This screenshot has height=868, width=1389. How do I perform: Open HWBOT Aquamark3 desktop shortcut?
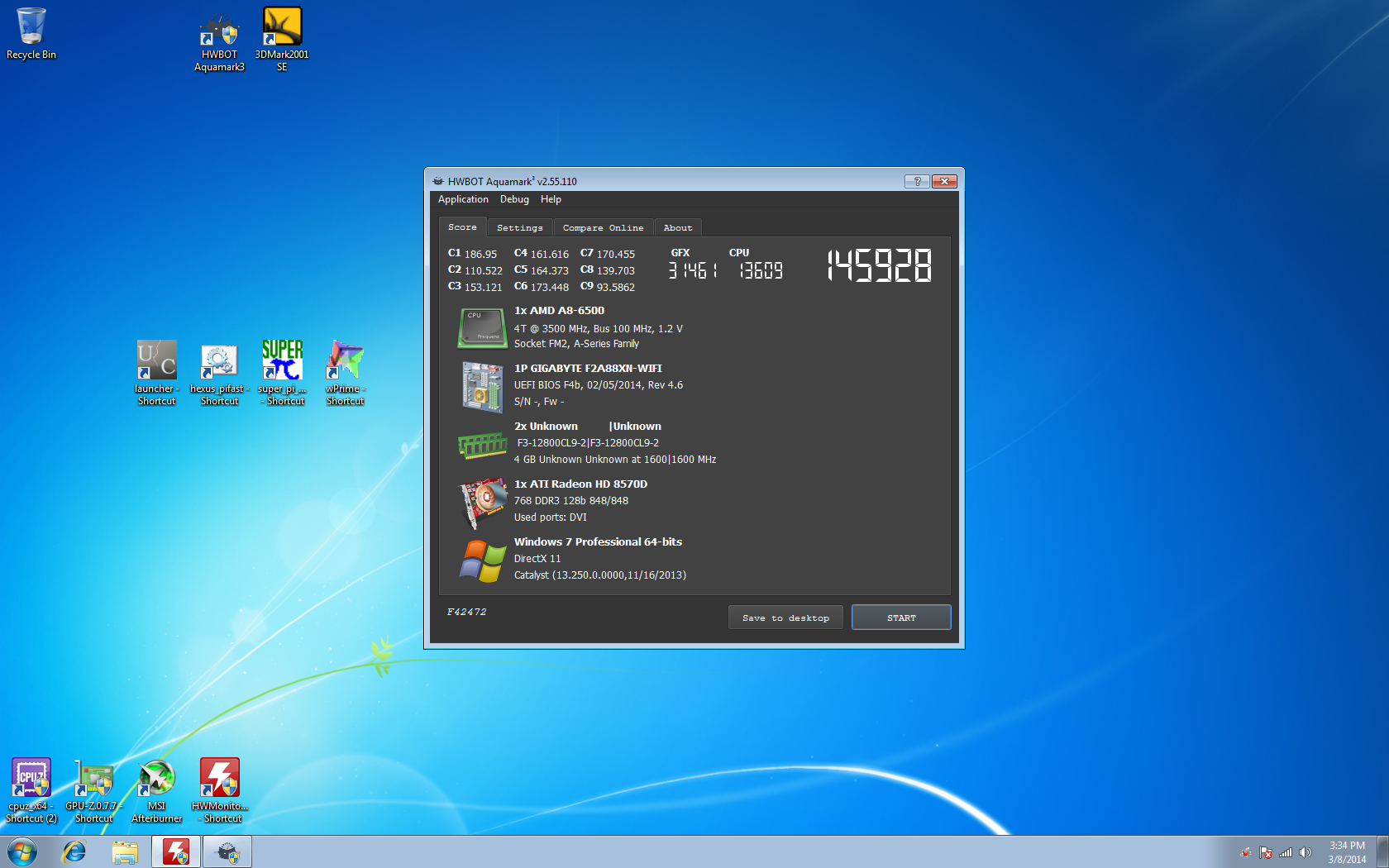(x=219, y=41)
